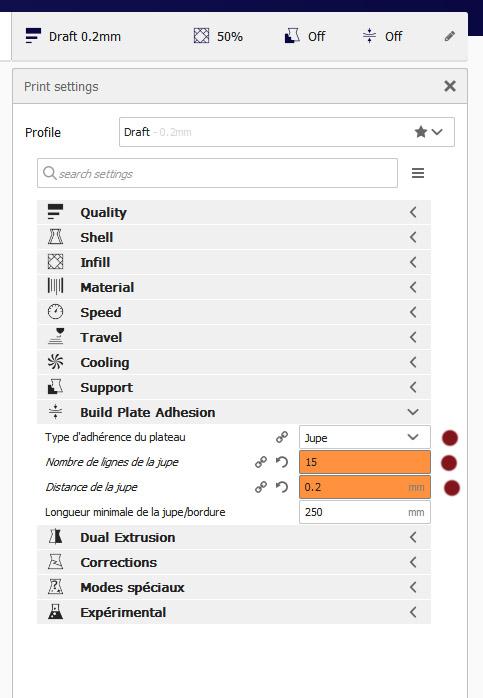Click the red dot beside Jupe dropdown
This screenshot has width=483, height=698.
tap(450, 438)
